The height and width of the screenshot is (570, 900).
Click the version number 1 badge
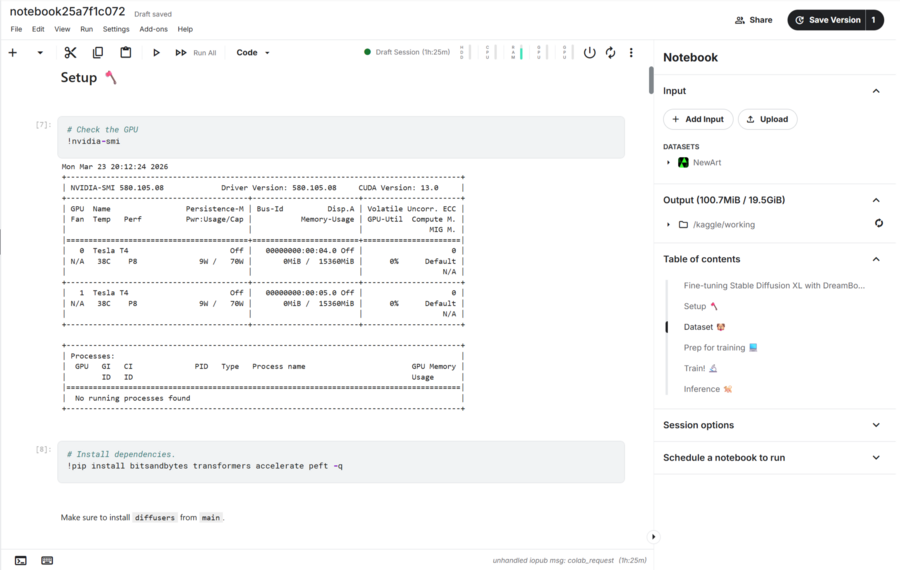(874, 20)
